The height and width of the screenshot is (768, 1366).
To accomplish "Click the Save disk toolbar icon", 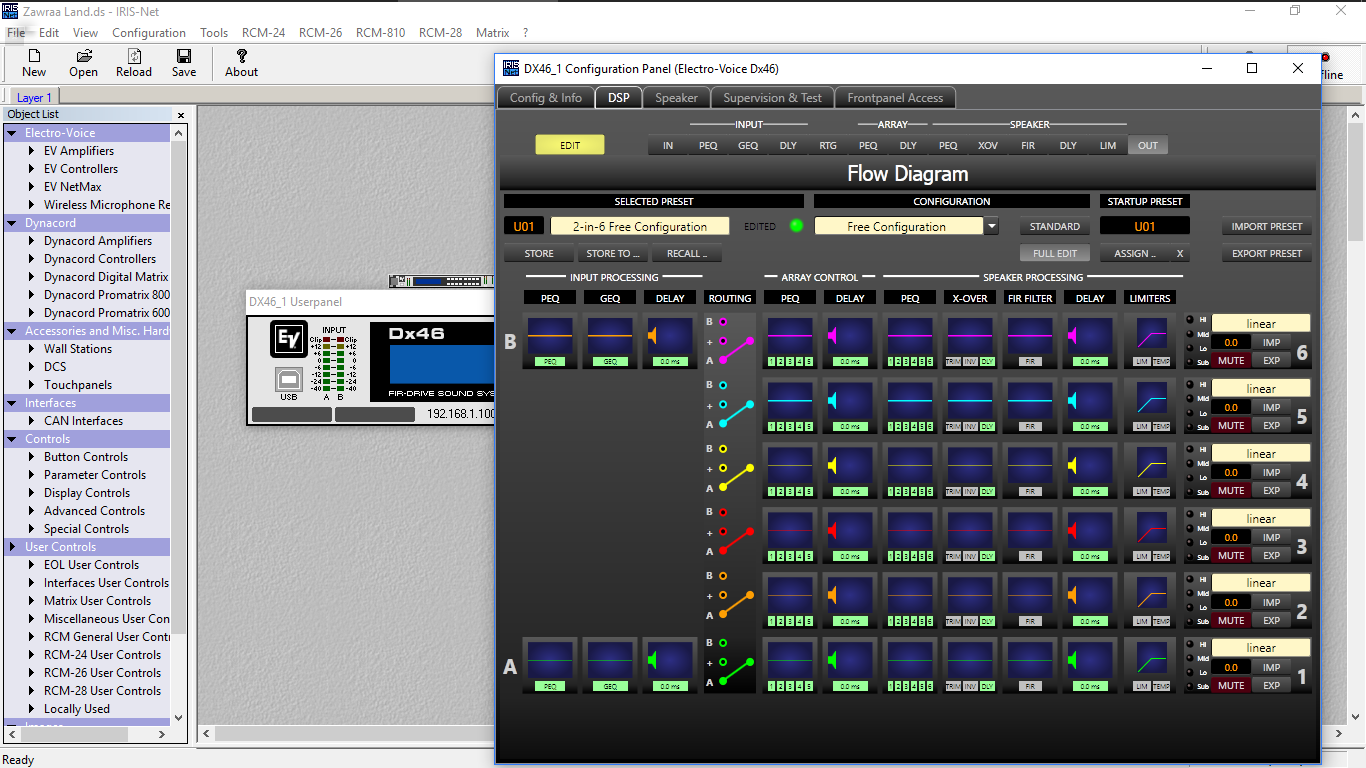I will (x=184, y=56).
